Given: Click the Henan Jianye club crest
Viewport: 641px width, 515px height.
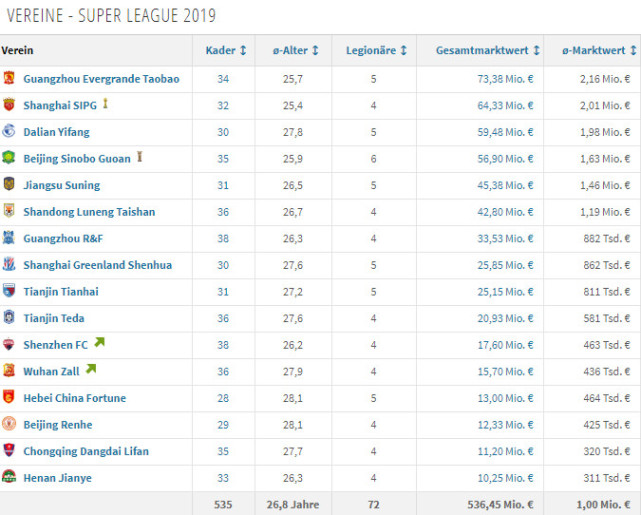Looking at the screenshot, I should click(x=9, y=478).
